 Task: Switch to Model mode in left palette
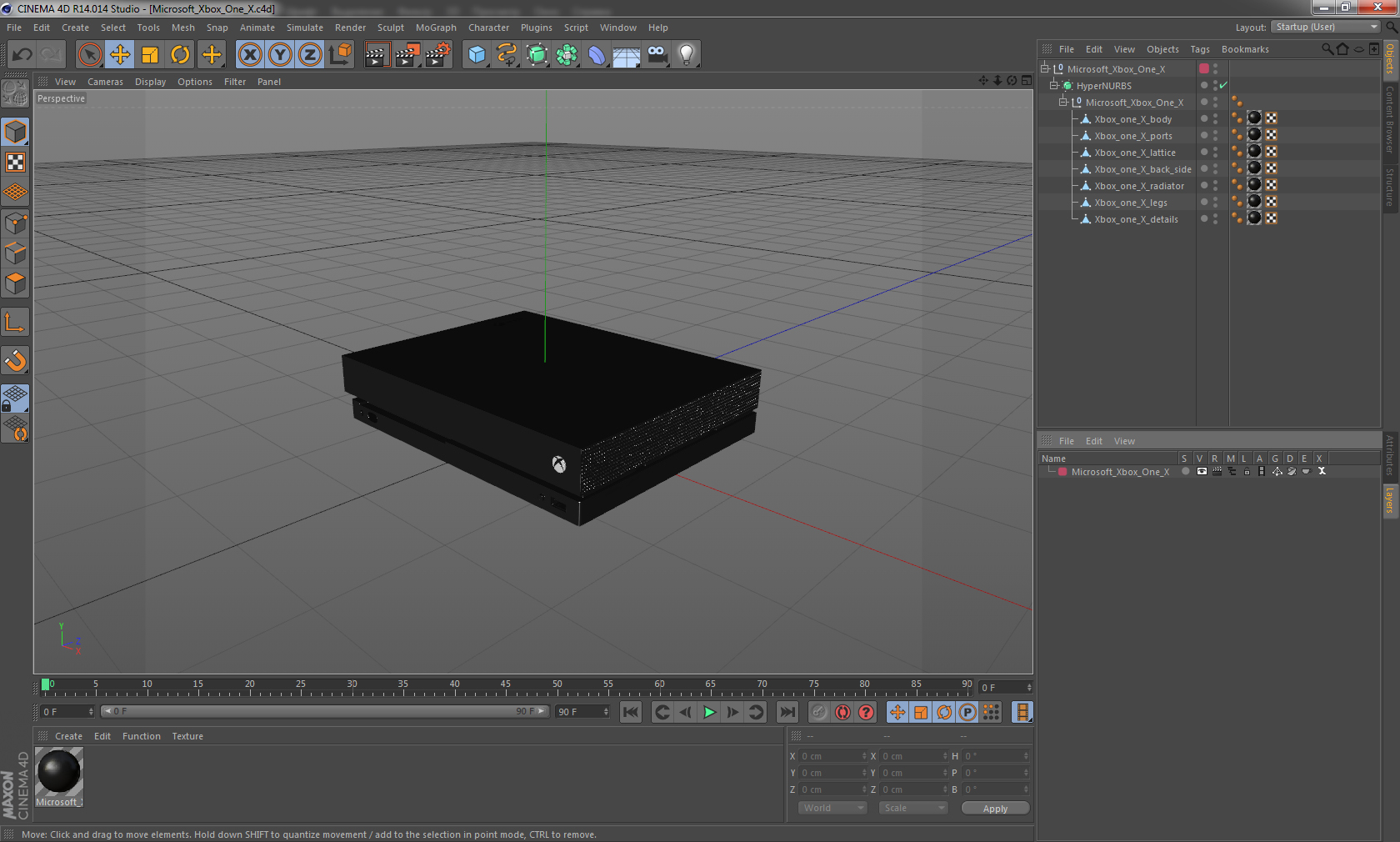pos(15,133)
